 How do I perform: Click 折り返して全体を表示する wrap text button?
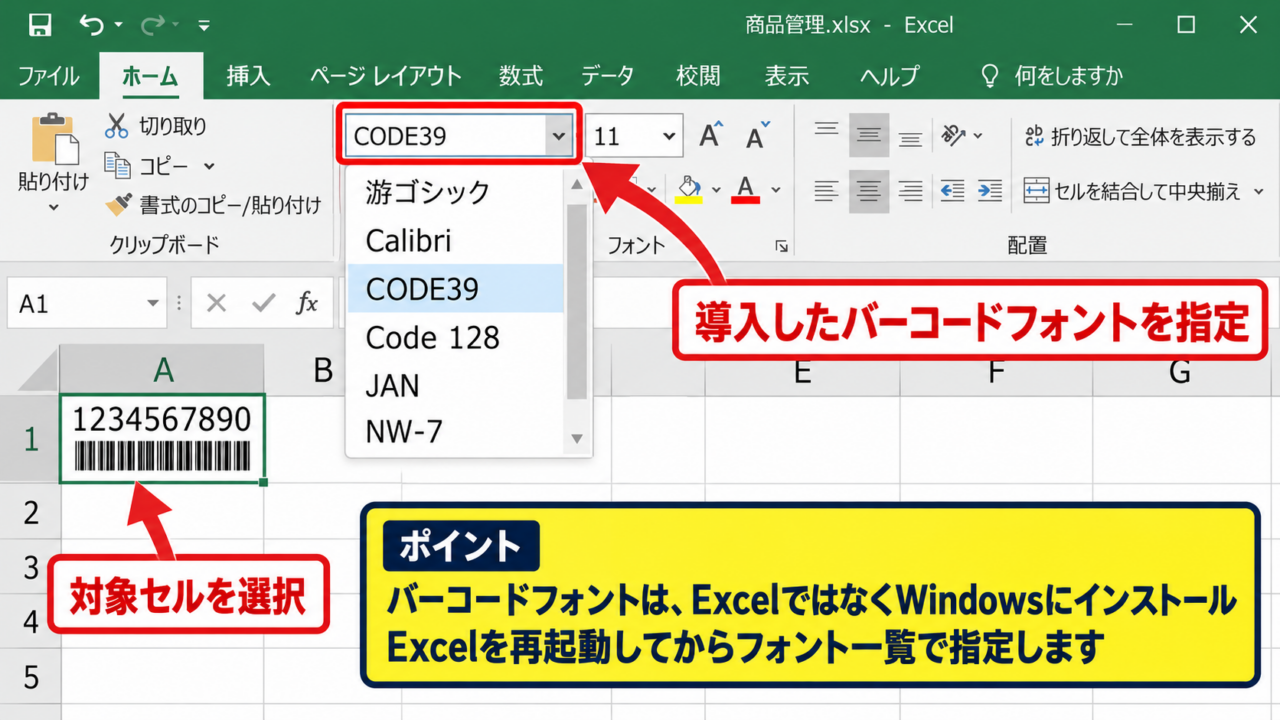[x=1140, y=137]
